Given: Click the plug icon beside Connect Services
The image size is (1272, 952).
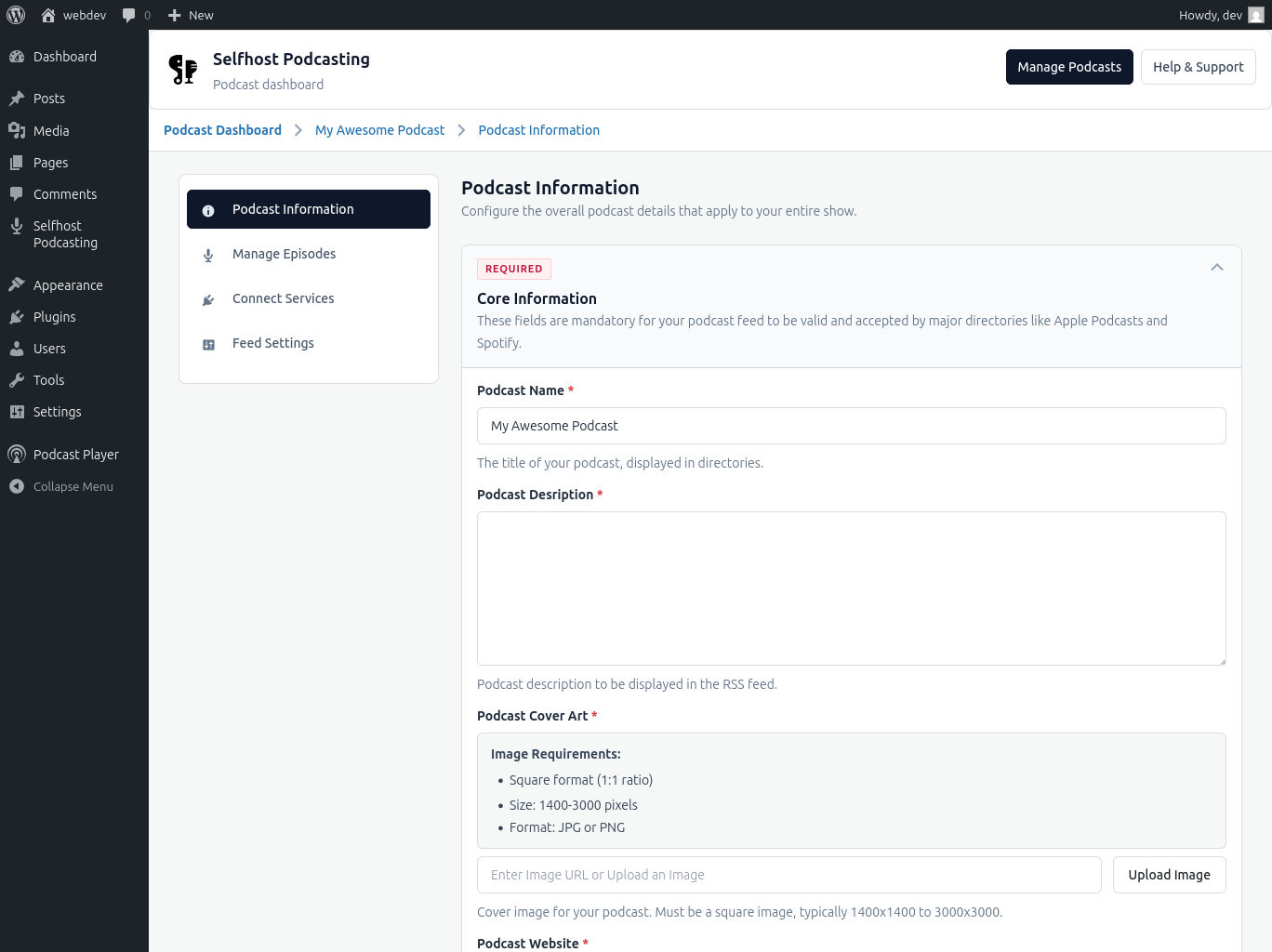Looking at the screenshot, I should [208, 299].
